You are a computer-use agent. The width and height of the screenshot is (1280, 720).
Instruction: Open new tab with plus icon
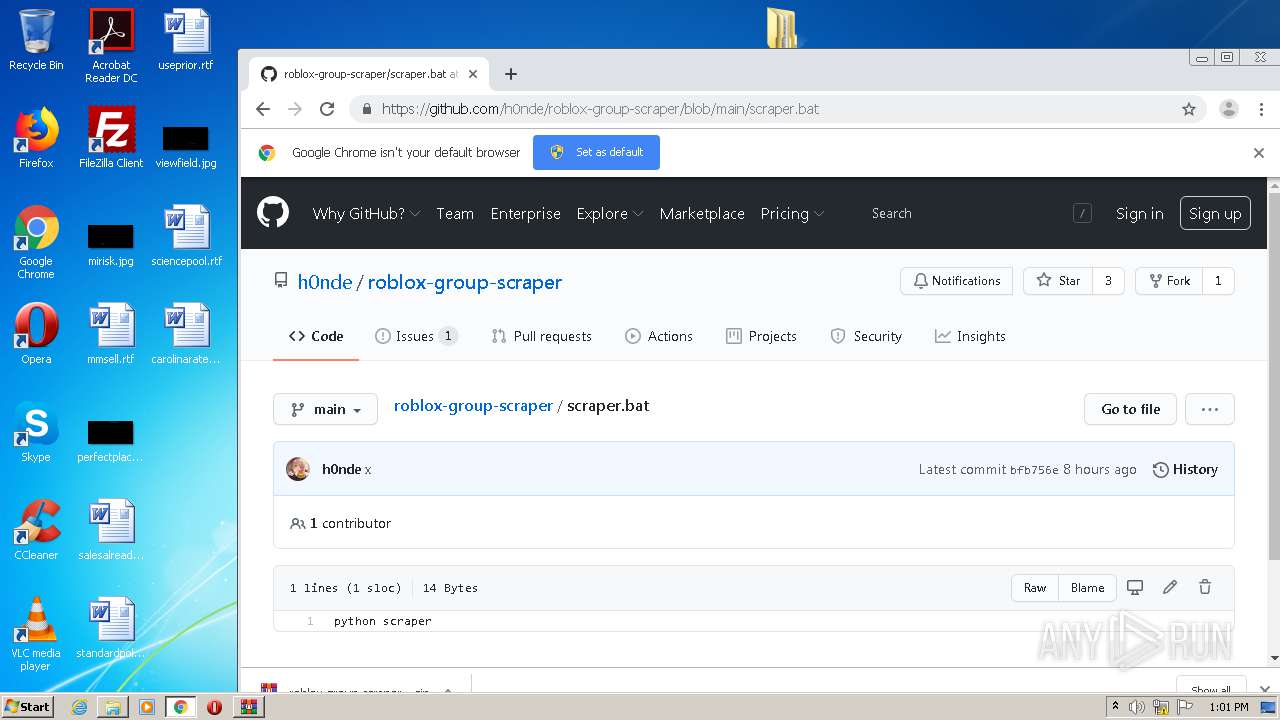(511, 74)
